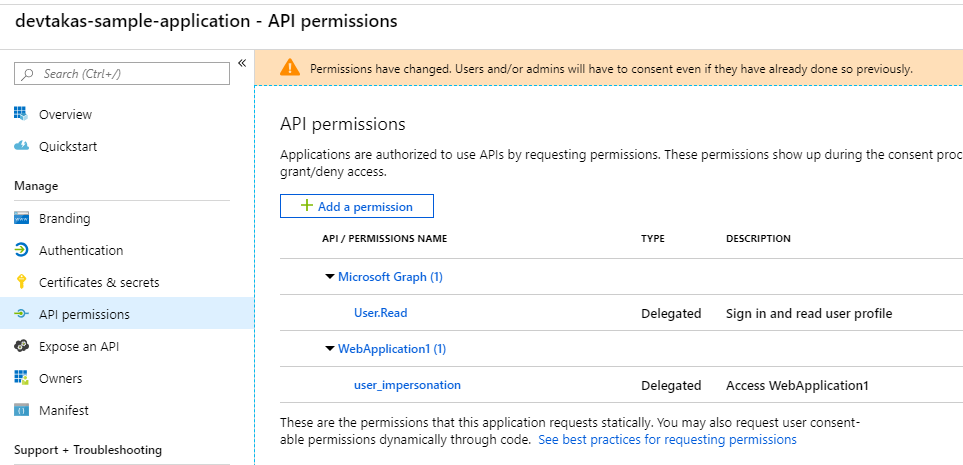963x465 pixels.
Task: Click the Authentication circular arrow icon
Action: point(21,250)
